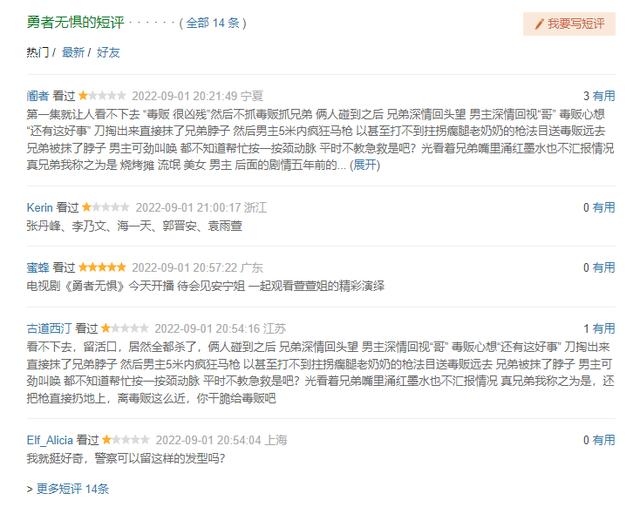Select the 热门 sorting tab

(x=38, y=52)
